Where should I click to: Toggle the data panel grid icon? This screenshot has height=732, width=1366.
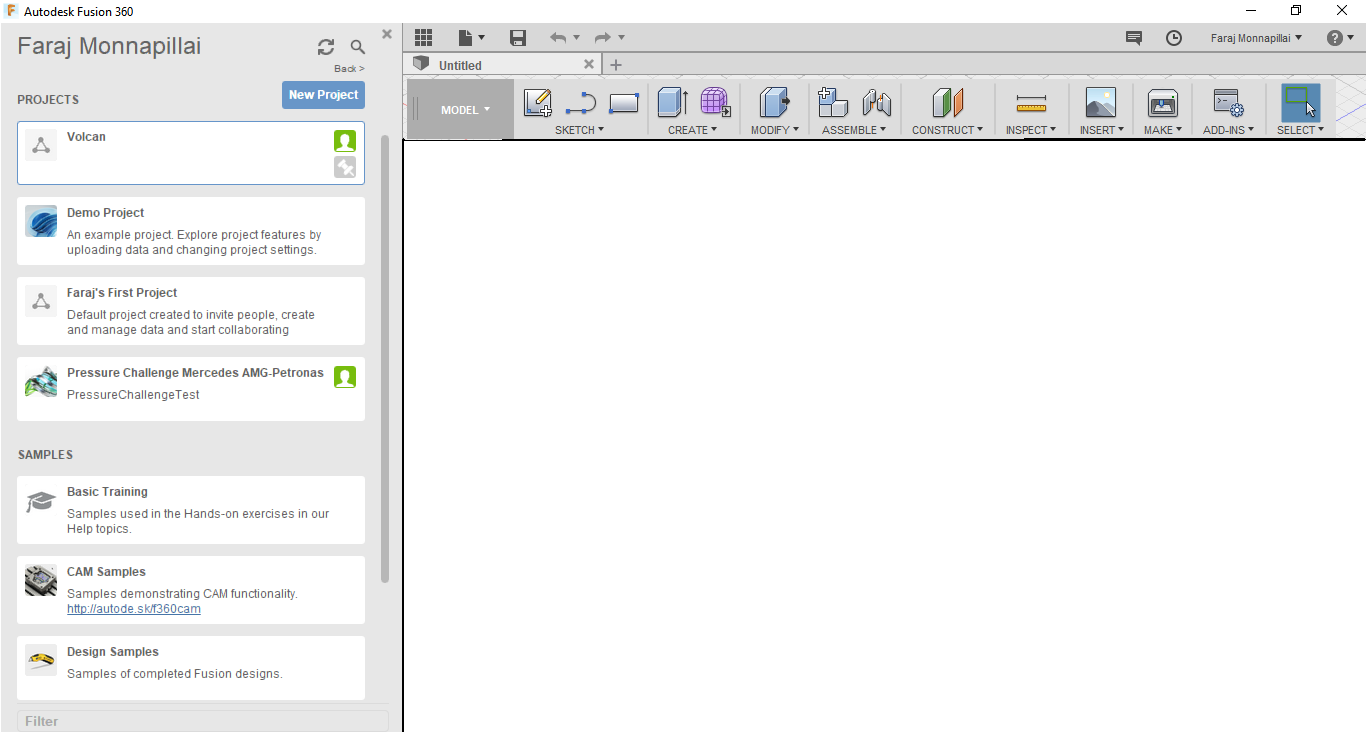(423, 38)
